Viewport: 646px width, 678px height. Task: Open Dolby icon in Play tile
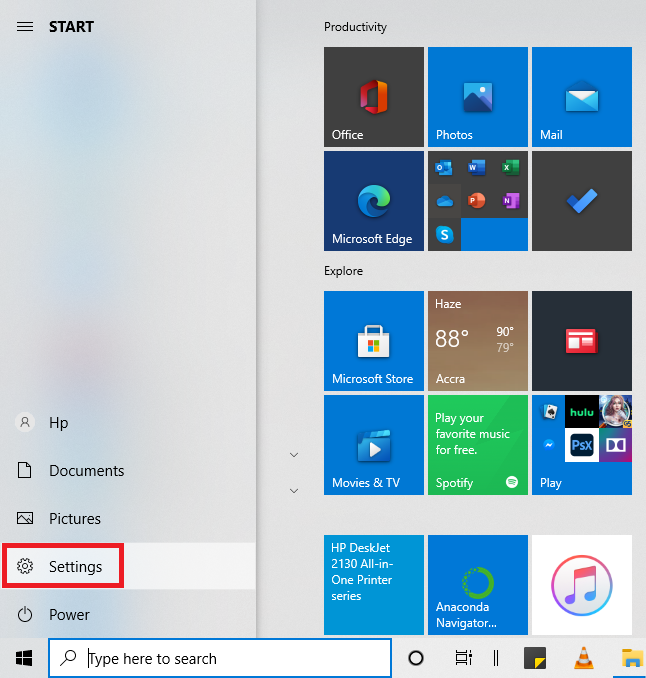[615, 445]
